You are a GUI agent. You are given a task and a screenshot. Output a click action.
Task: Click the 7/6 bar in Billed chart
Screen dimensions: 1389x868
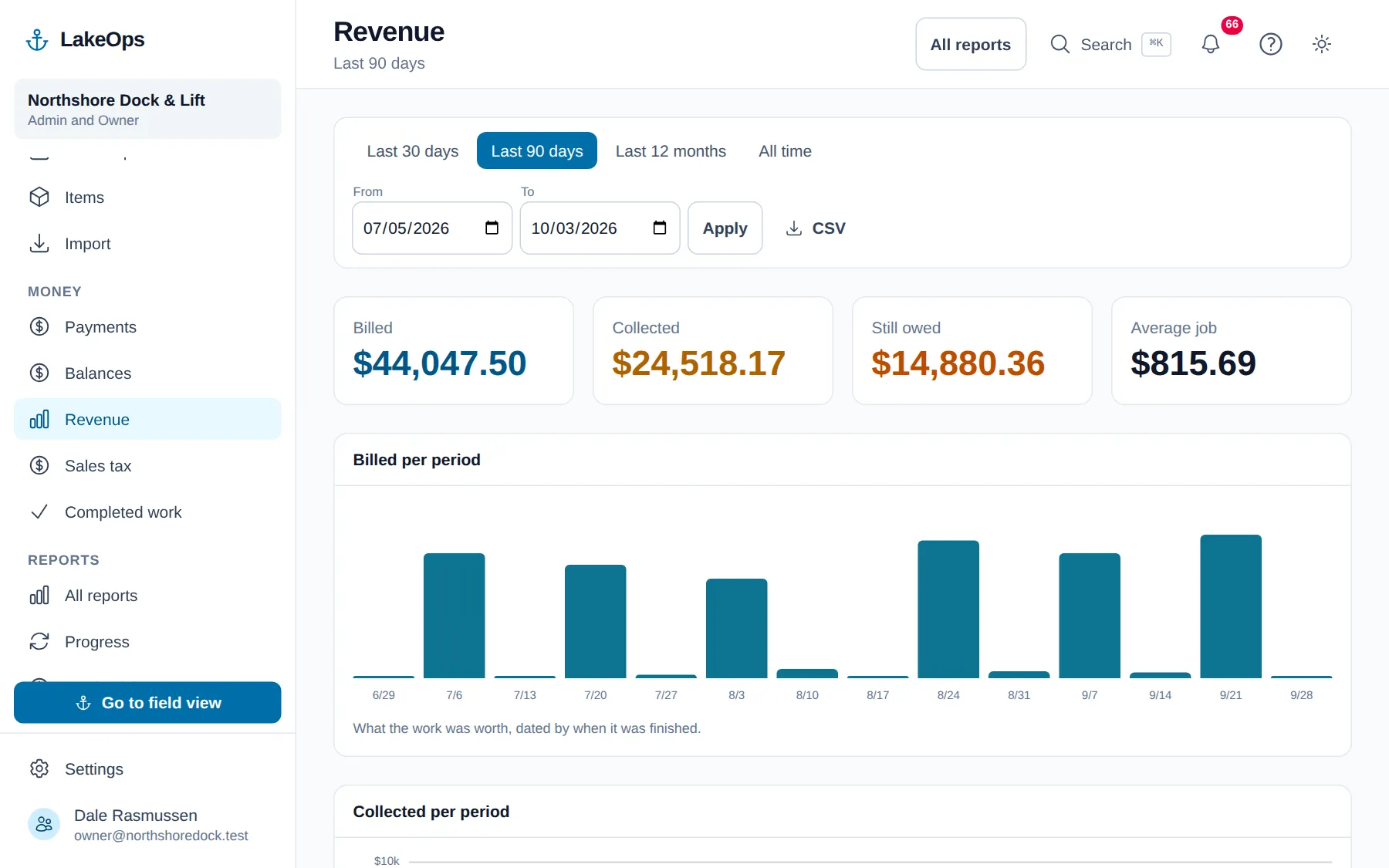(455, 616)
